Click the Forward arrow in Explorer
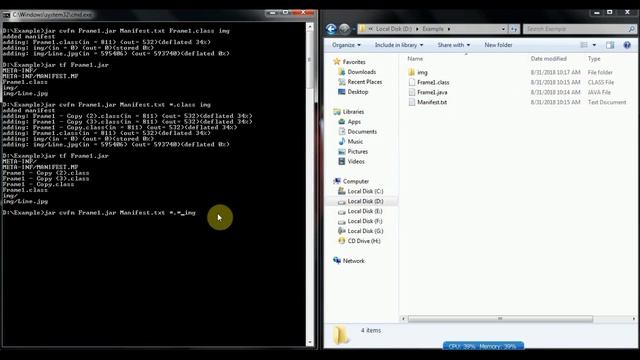640x360 pixels. (344, 29)
